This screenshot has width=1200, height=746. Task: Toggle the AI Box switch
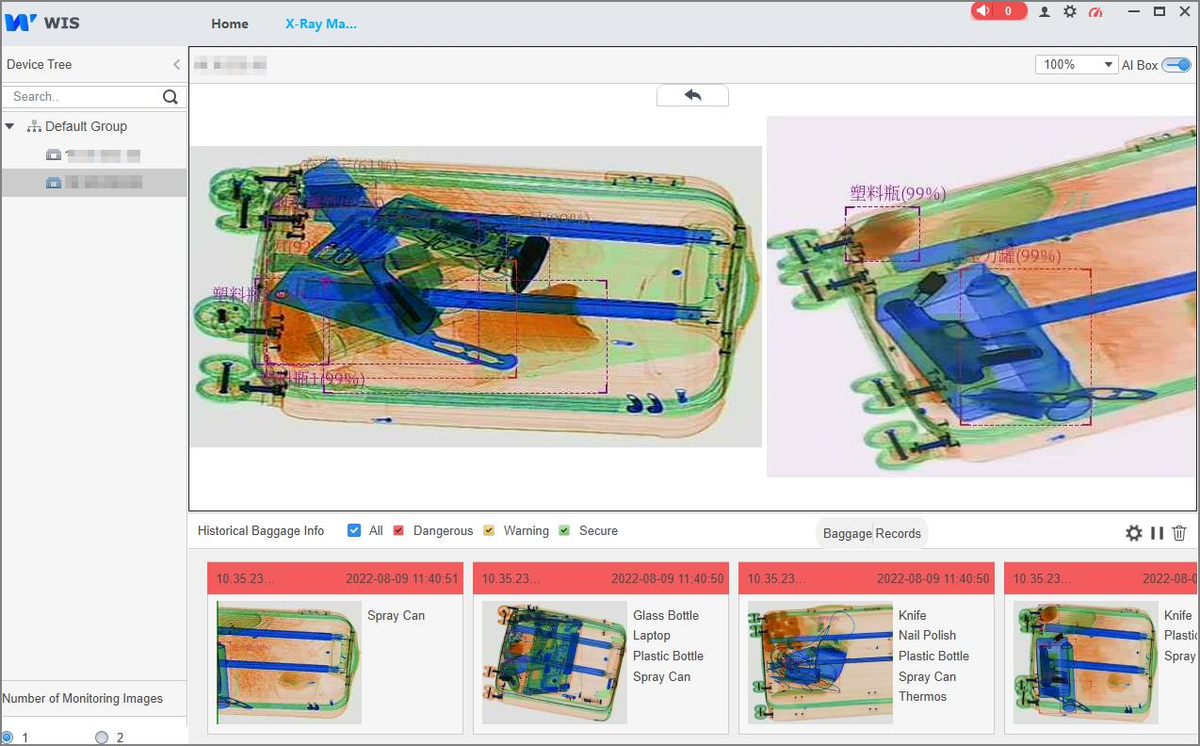coord(1176,65)
